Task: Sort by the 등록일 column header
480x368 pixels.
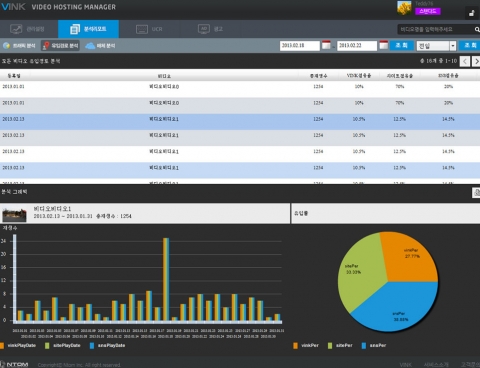Action: tap(14, 76)
